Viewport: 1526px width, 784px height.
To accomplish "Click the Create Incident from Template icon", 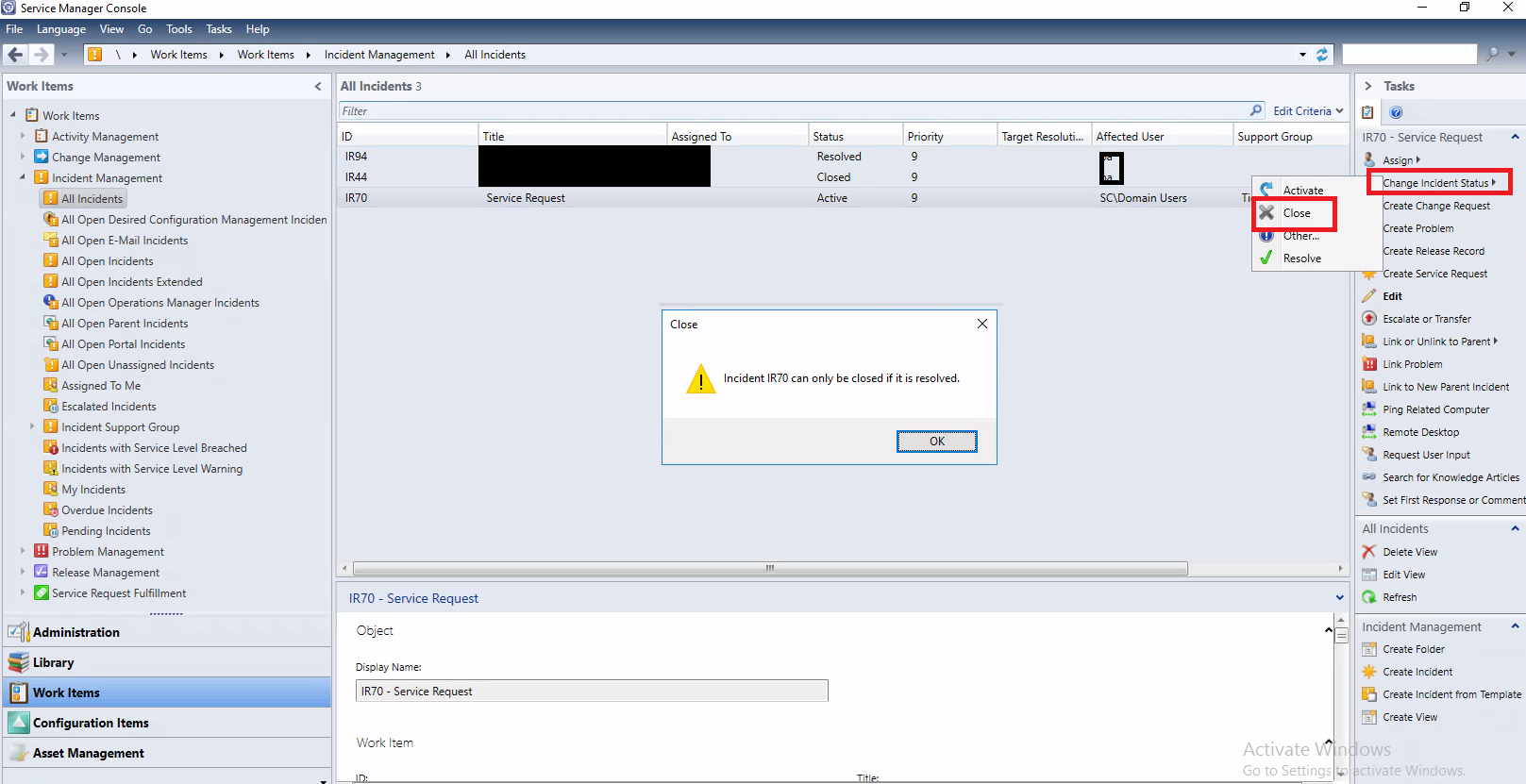I will [1369, 694].
